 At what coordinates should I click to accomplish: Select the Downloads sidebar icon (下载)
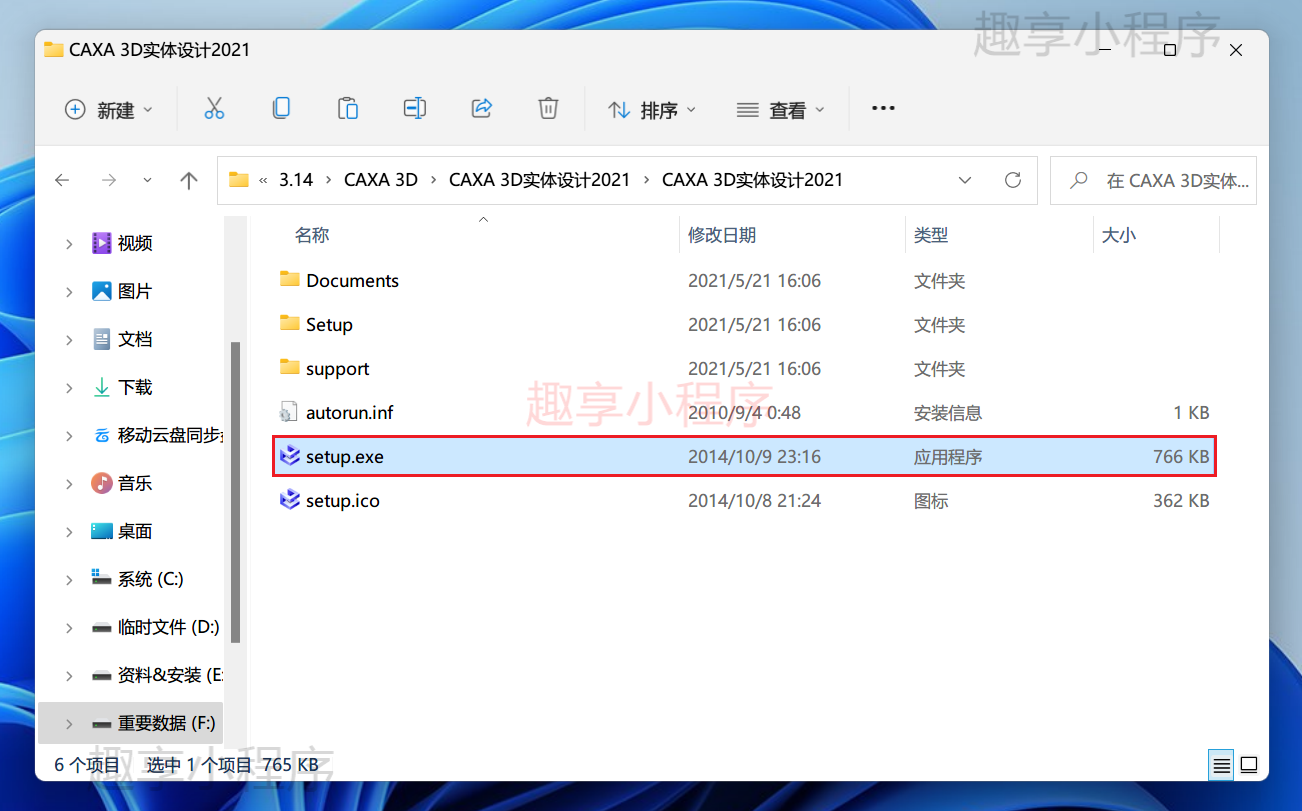[102, 387]
